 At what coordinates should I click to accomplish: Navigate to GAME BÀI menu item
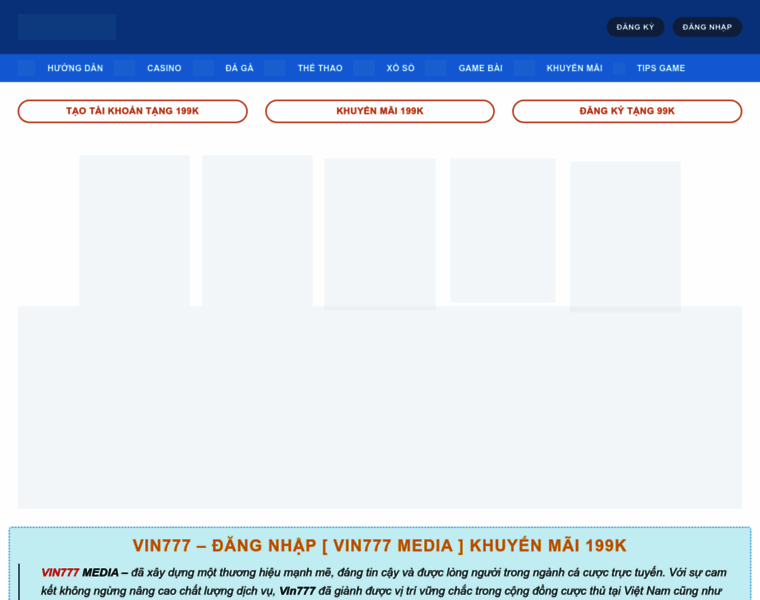point(480,68)
